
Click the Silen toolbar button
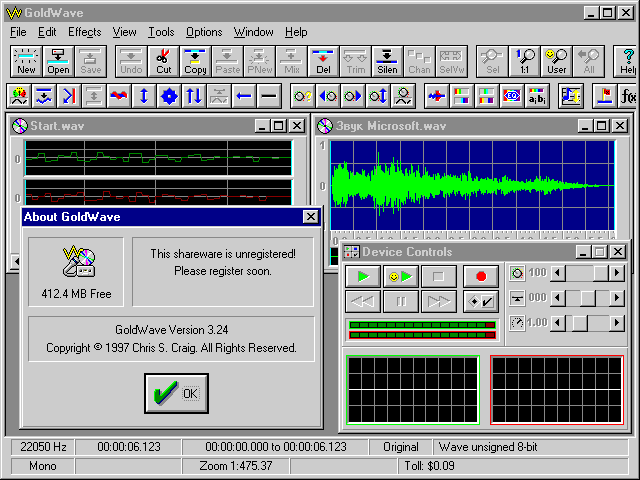click(387, 61)
